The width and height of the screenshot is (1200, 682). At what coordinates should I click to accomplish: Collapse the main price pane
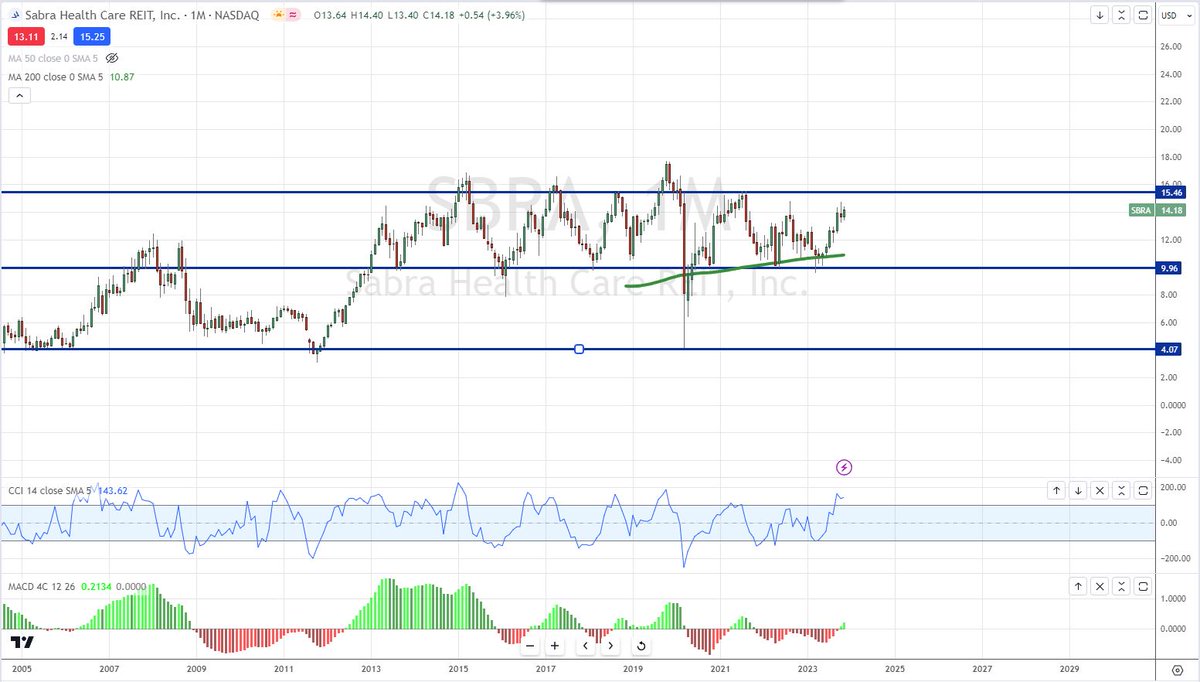[x=1122, y=16]
